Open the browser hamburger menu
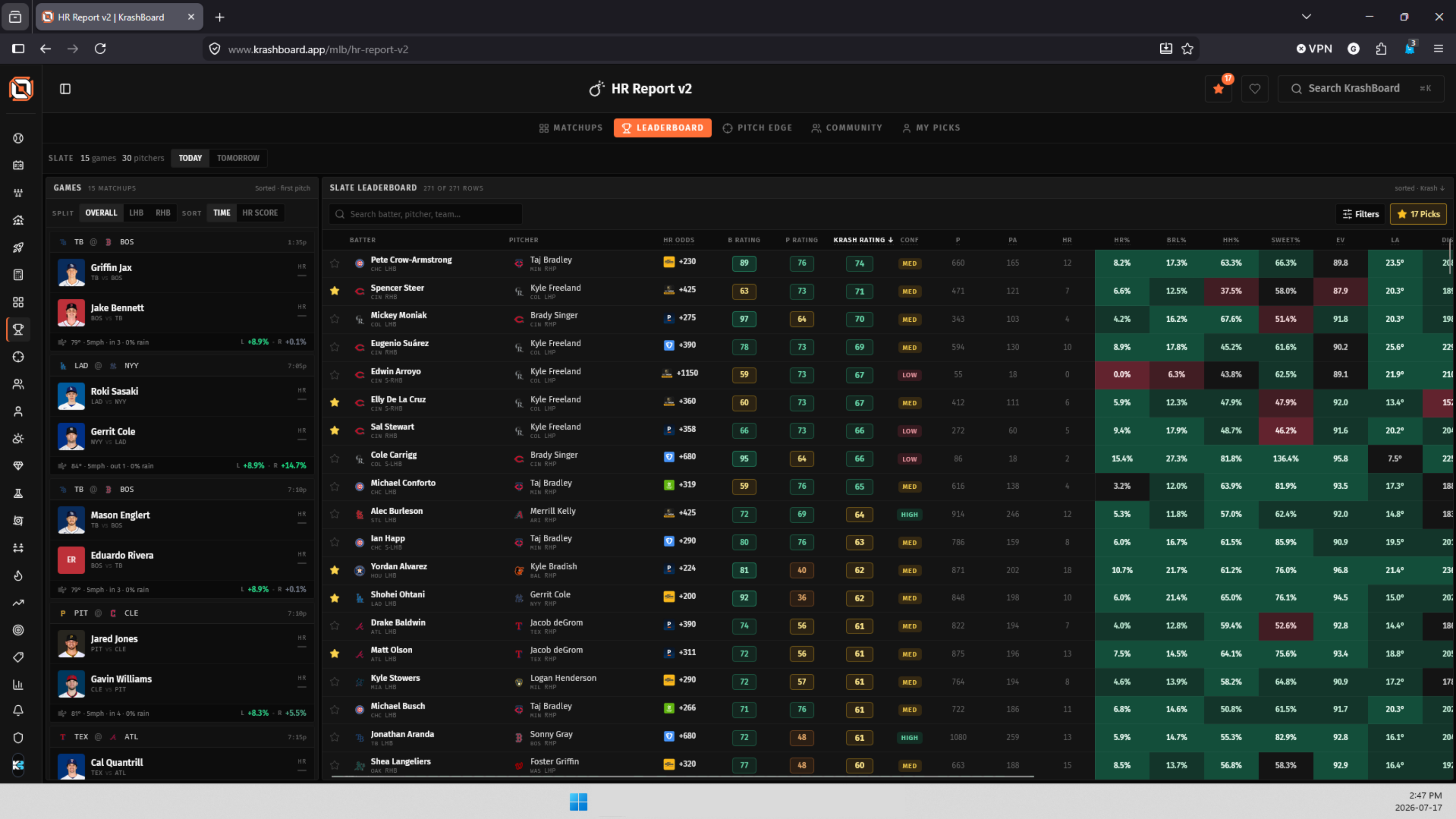Viewport: 1456px width, 819px height. (1438, 49)
